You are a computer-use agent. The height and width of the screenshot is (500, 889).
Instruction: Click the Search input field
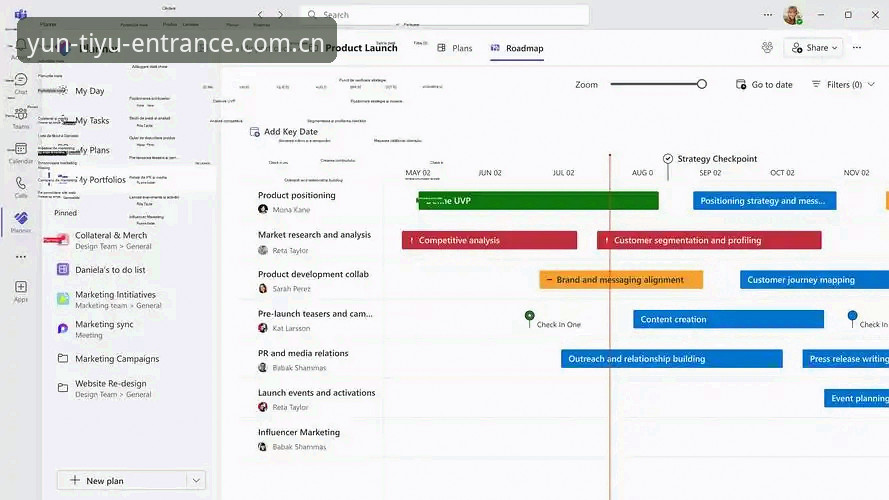click(444, 15)
